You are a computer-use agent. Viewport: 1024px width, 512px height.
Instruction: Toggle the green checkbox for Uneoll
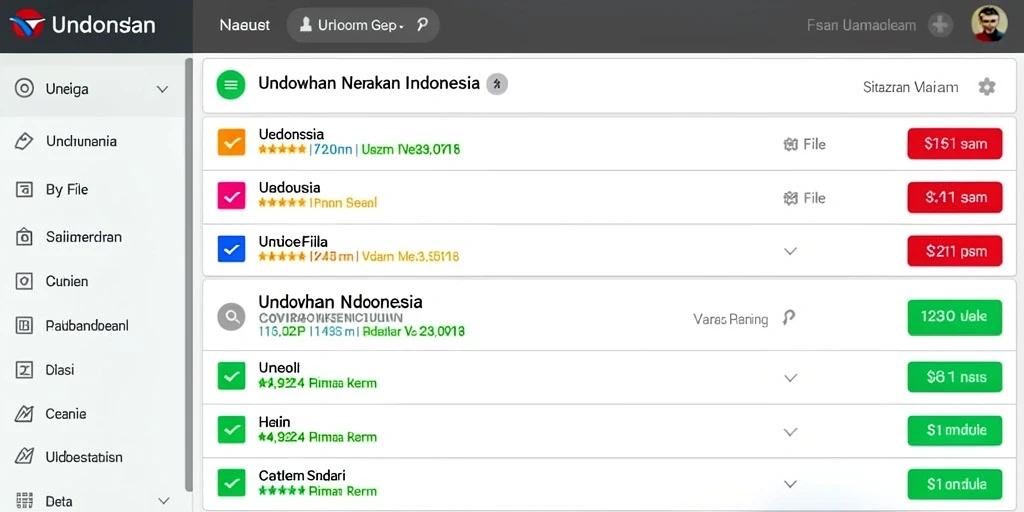[231, 376]
